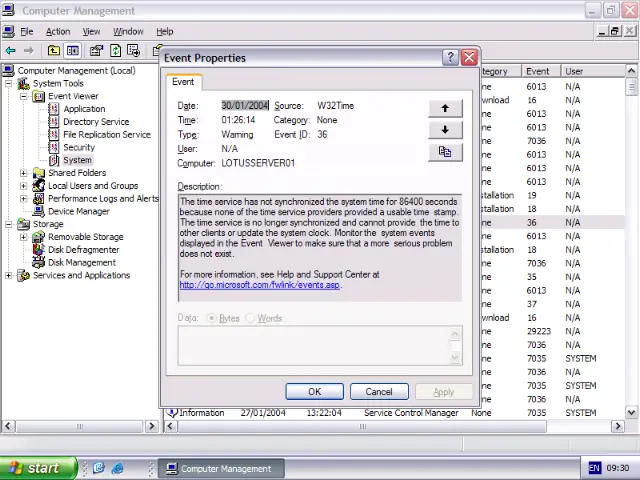Click the first quick launch icon on the taskbar
Viewport: 640px width, 480px height.
click(99, 468)
